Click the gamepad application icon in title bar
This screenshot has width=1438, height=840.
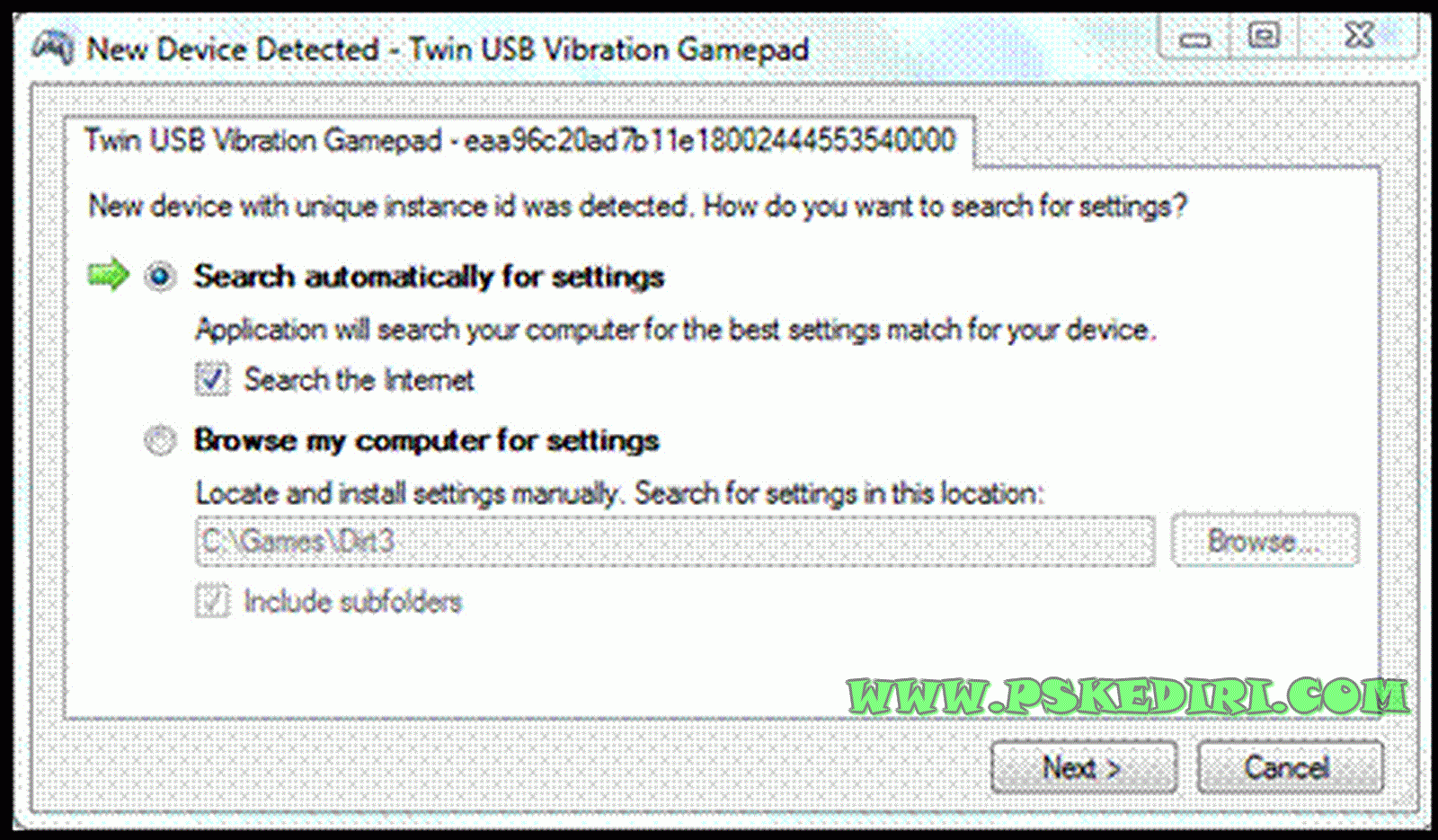(x=52, y=47)
